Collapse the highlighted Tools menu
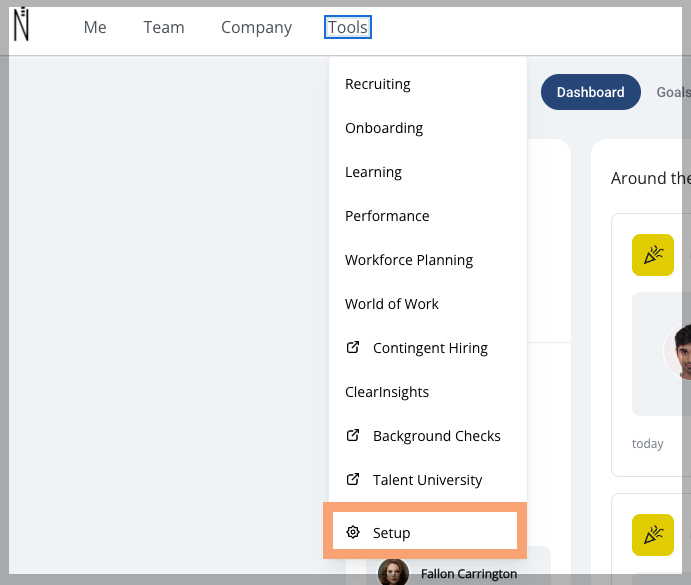The height and width of the screenshot is (585, 691). 348,28
